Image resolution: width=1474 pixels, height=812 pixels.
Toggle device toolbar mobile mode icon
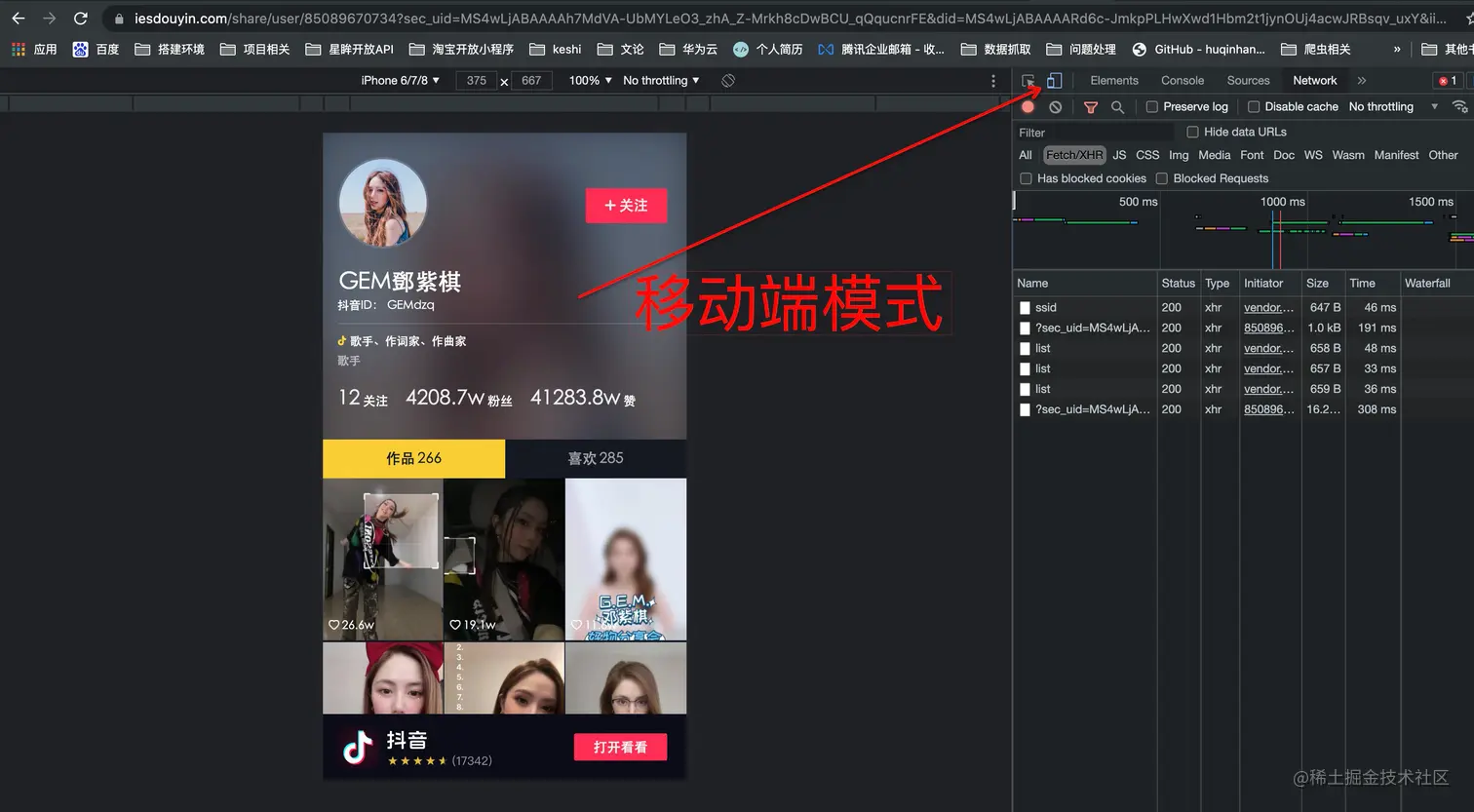pos(1054,81)
